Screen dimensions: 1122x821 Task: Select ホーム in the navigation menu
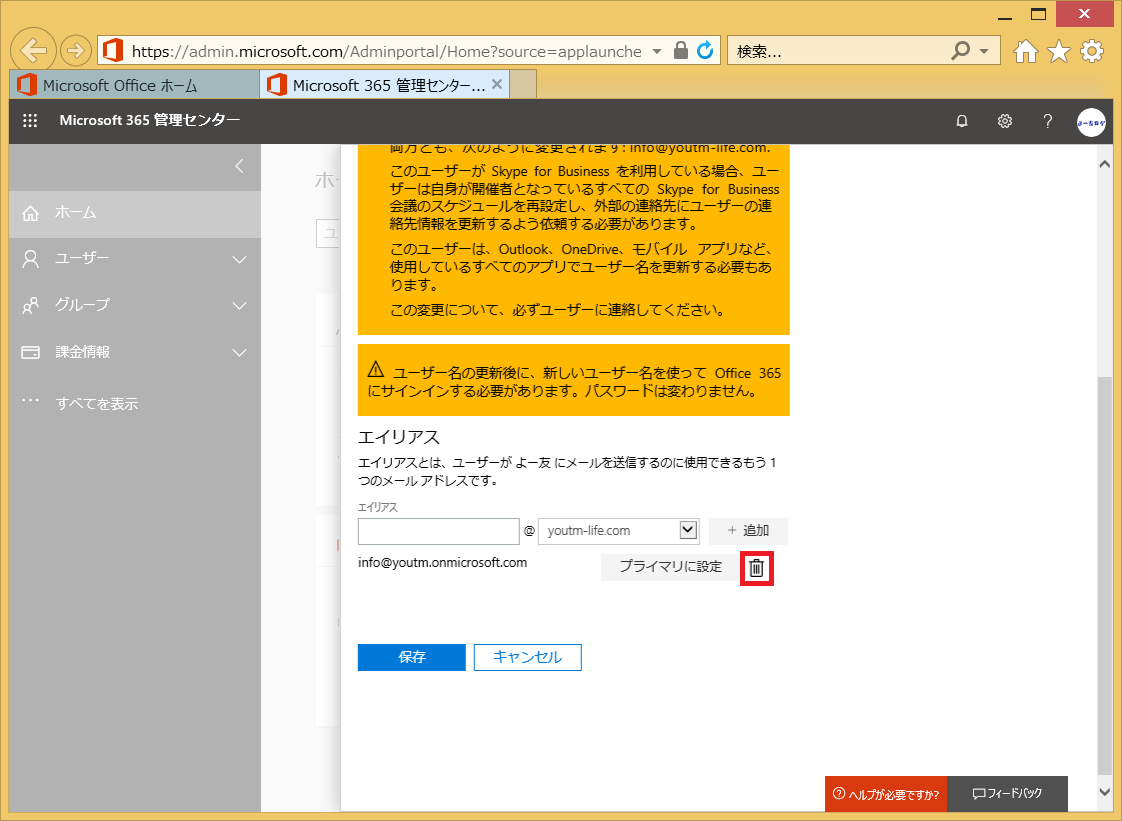(135, 213)
